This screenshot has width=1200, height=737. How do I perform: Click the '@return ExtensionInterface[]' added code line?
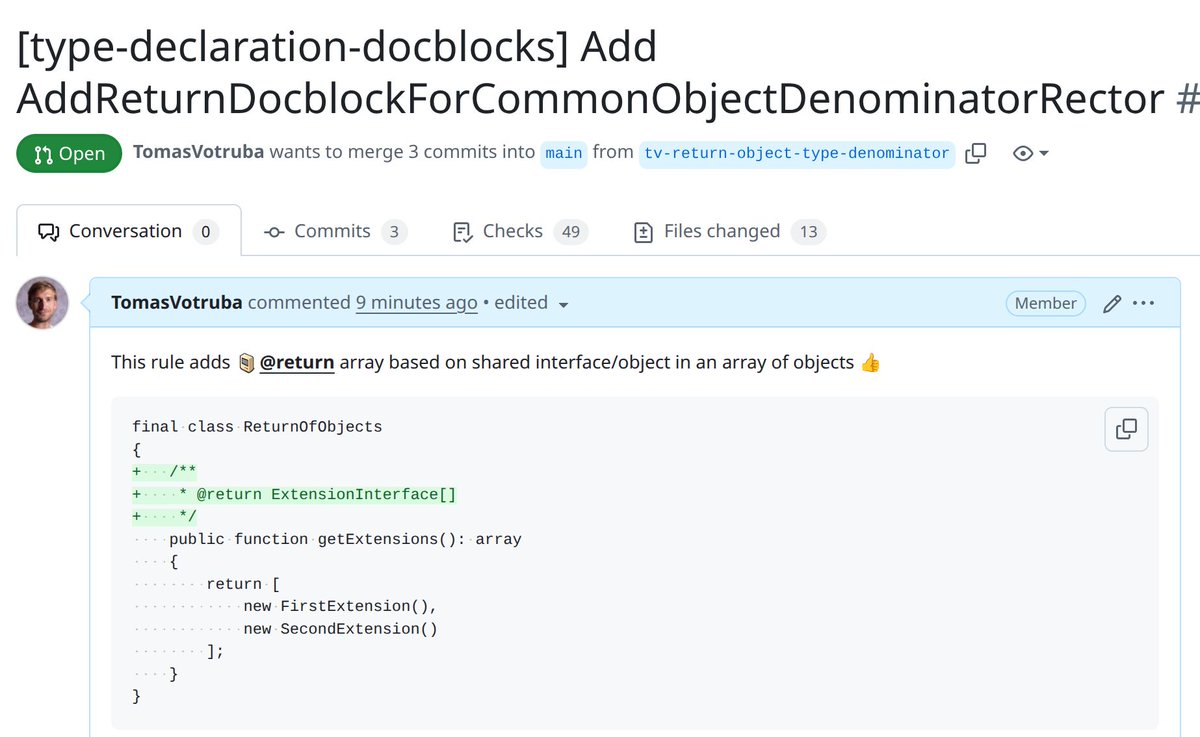[x=295, y=494]
